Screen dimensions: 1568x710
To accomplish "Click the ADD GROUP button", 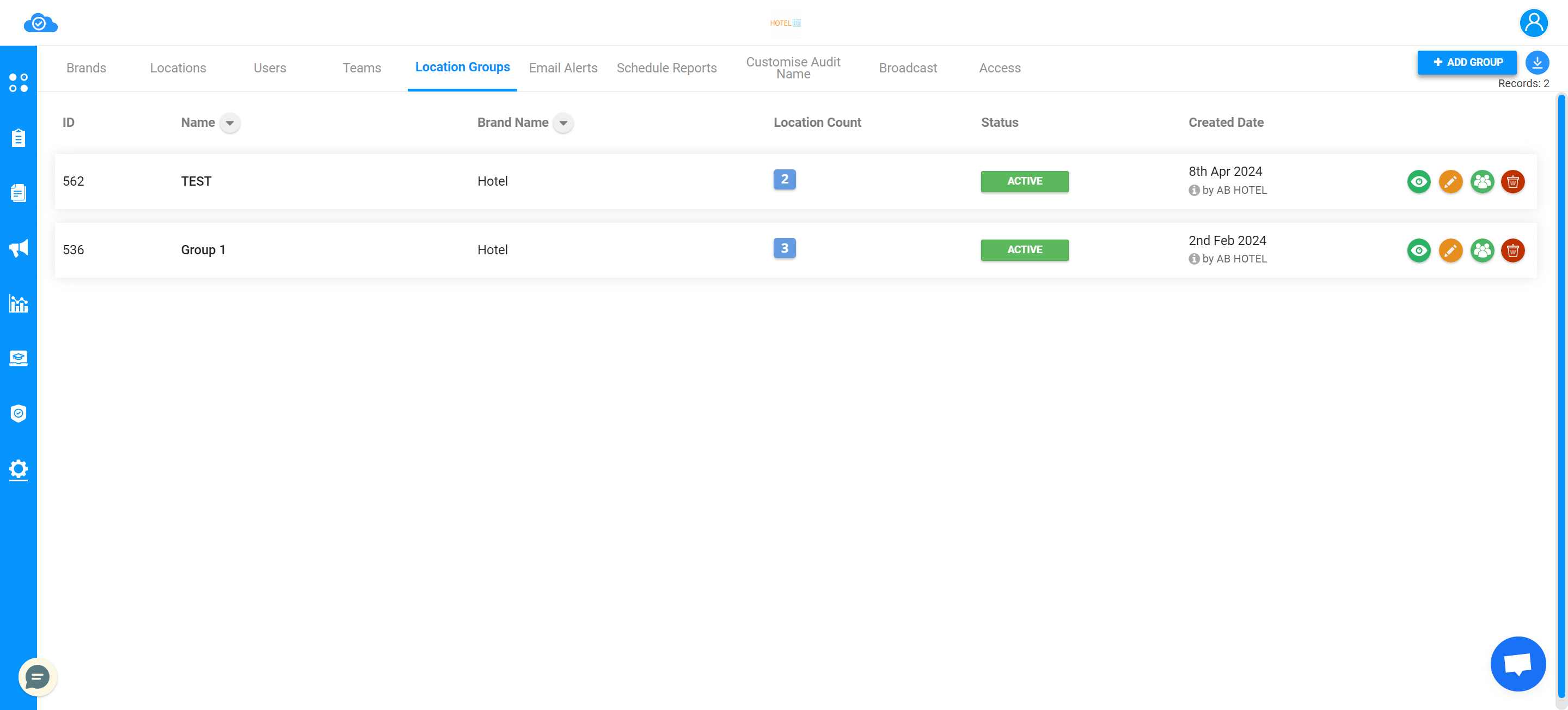I will coord(1467,62).
